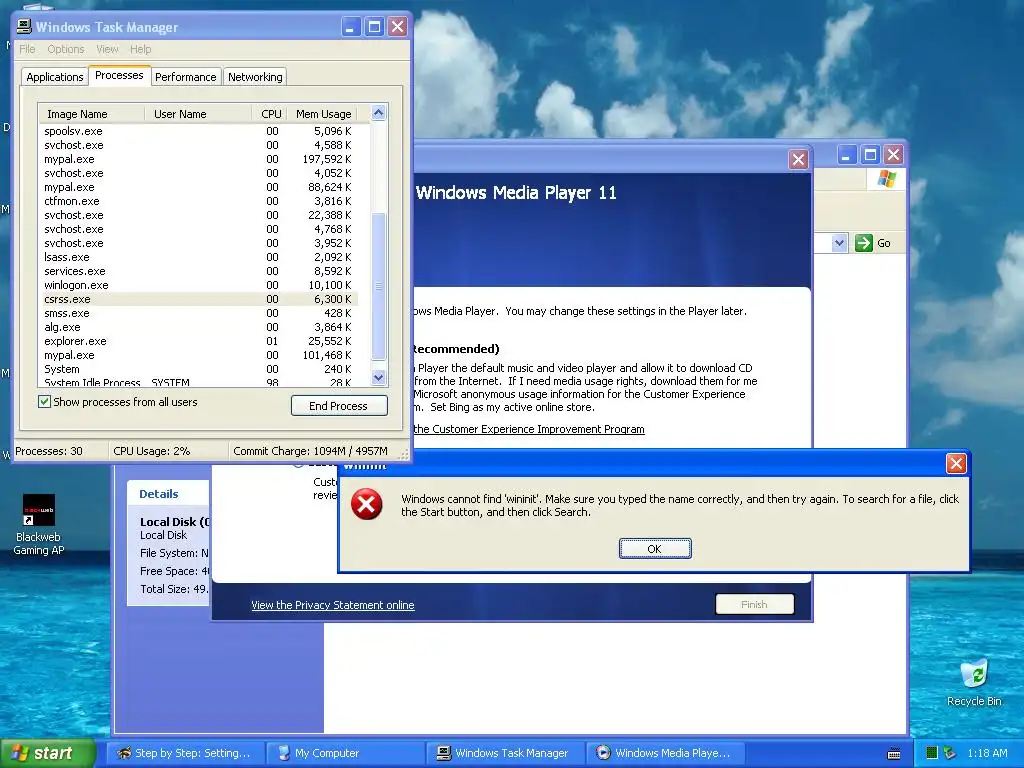This screenshot has width=1024, height=768.
Task: Switch to the Networking tab
Action: click(x=255, y=77)
